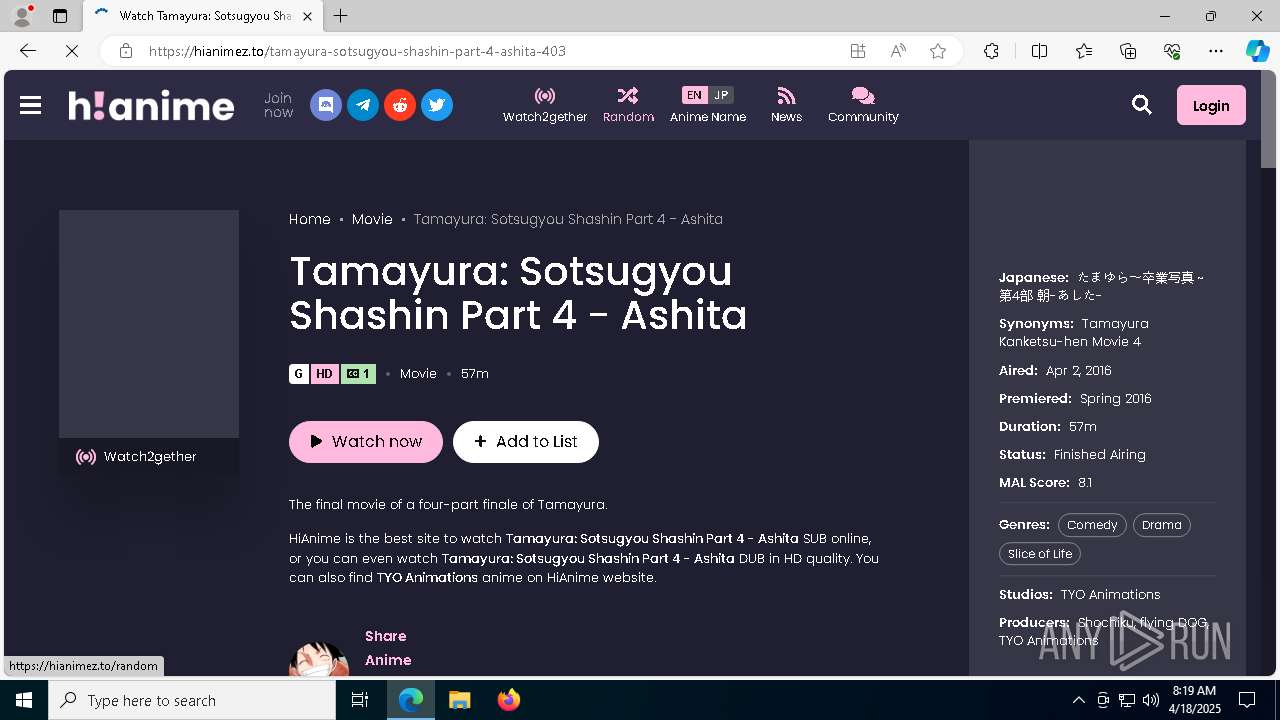This screenshot has width=1280, height=720.
Task: Open the Twitter profile icon
Action: [437, 105]
